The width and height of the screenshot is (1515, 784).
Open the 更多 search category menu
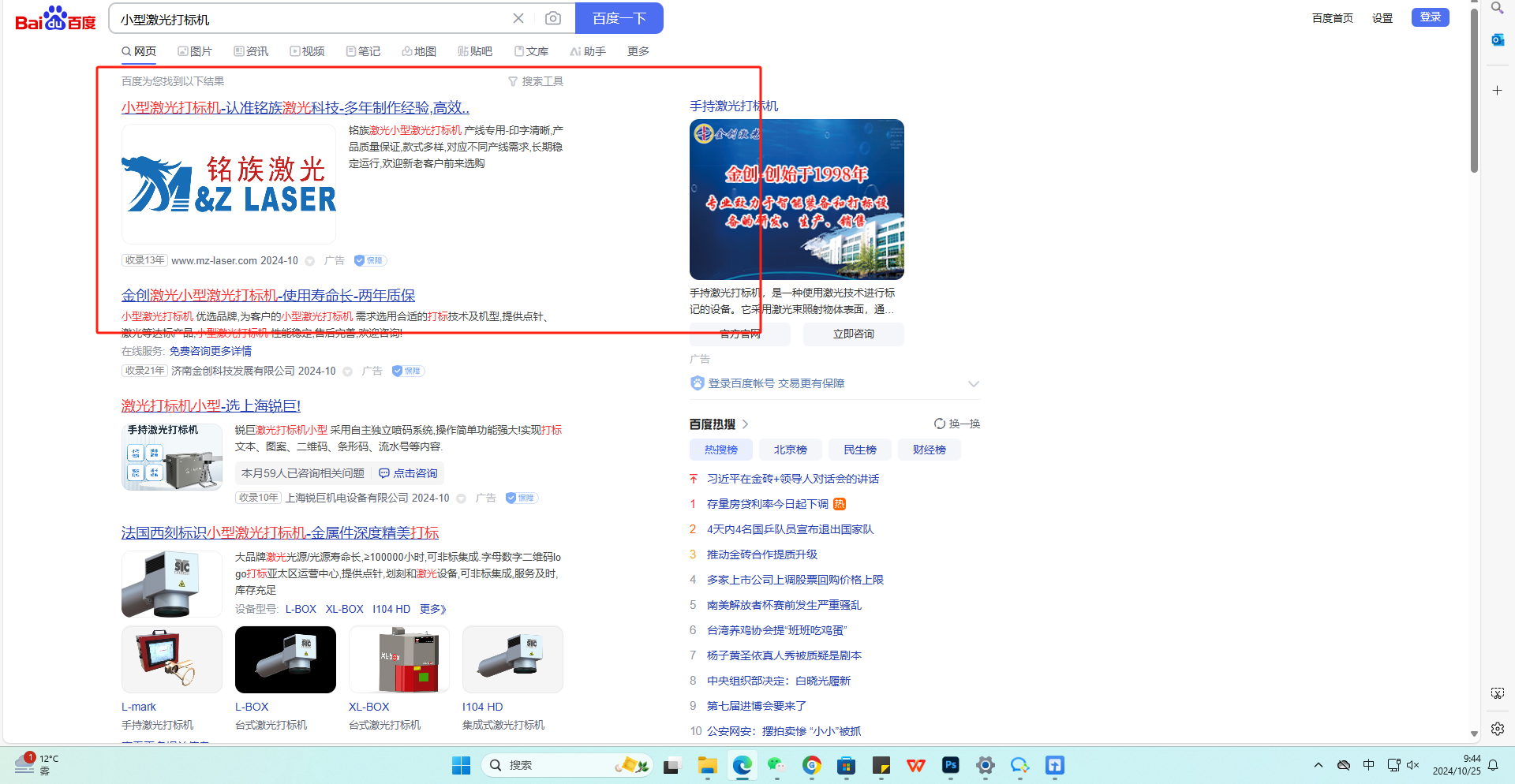(638, 51)
